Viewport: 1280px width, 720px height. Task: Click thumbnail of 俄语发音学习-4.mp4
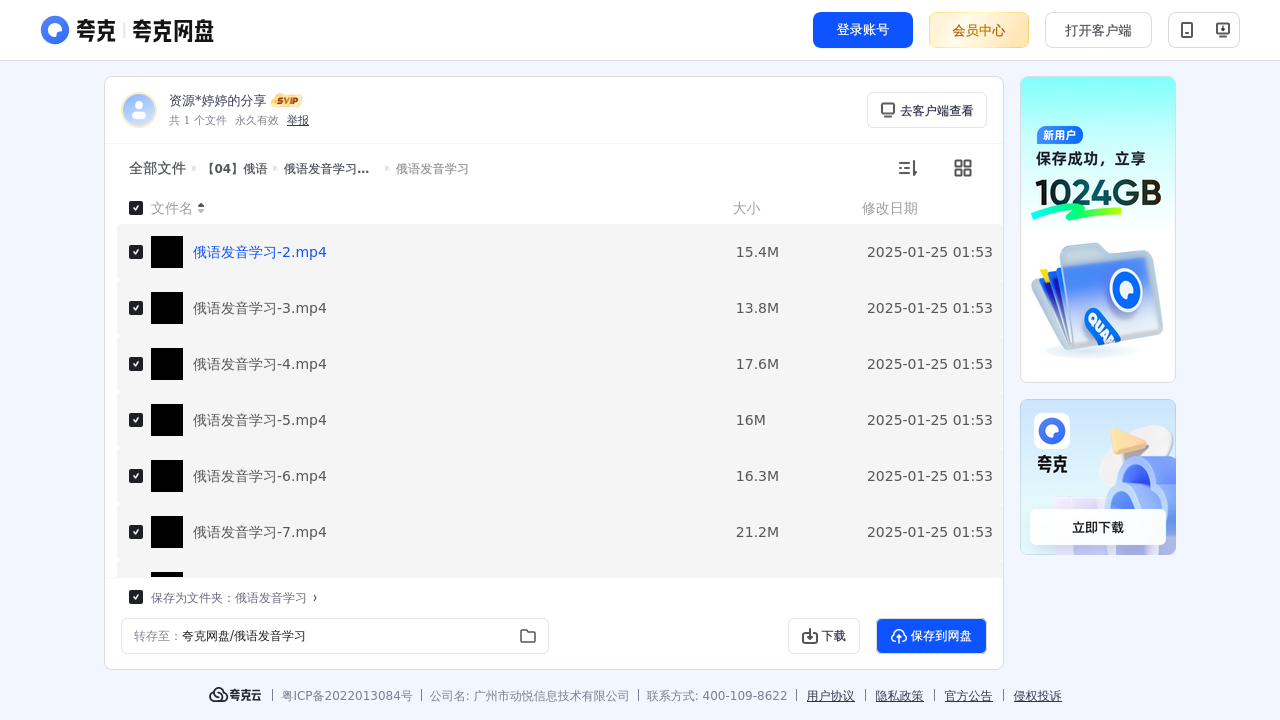click(x=167, y=364)
